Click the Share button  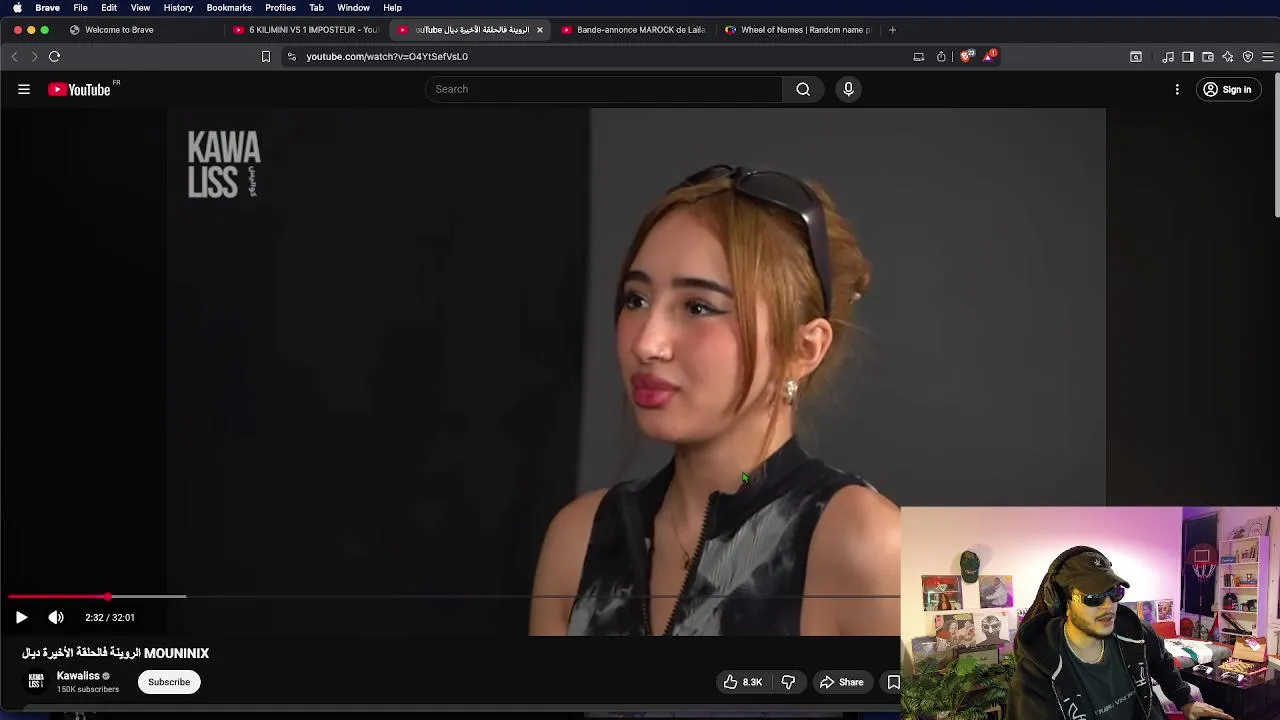point(842,682)
